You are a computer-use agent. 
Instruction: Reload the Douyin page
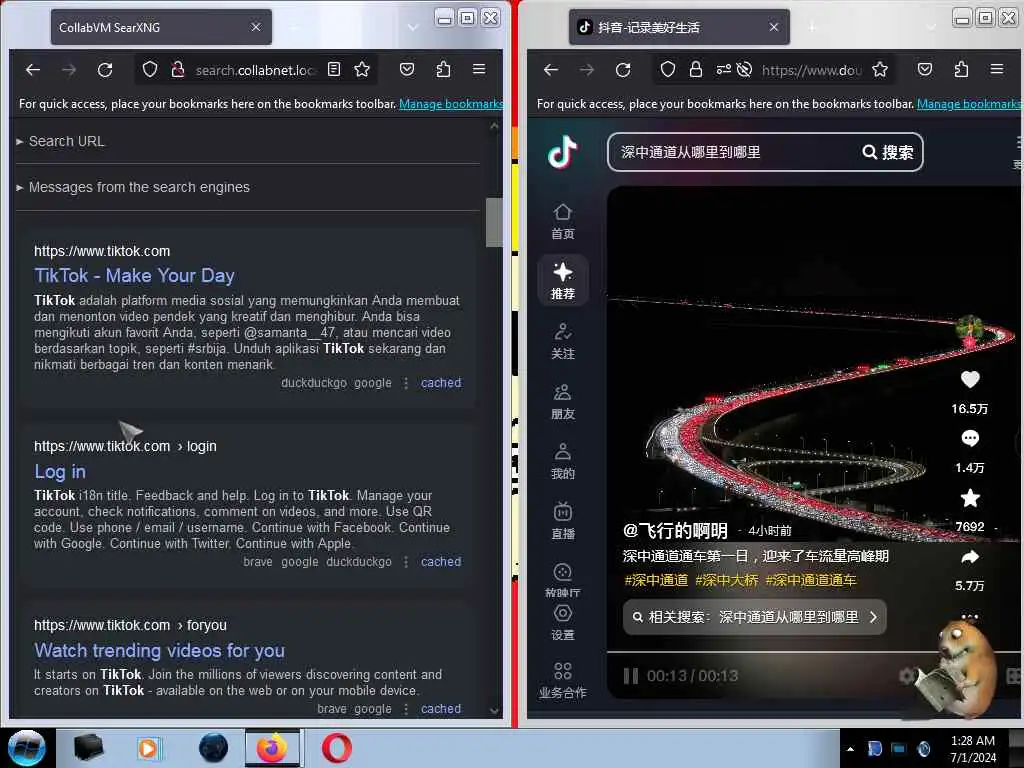pyautogui.click(x=623, y=69)
